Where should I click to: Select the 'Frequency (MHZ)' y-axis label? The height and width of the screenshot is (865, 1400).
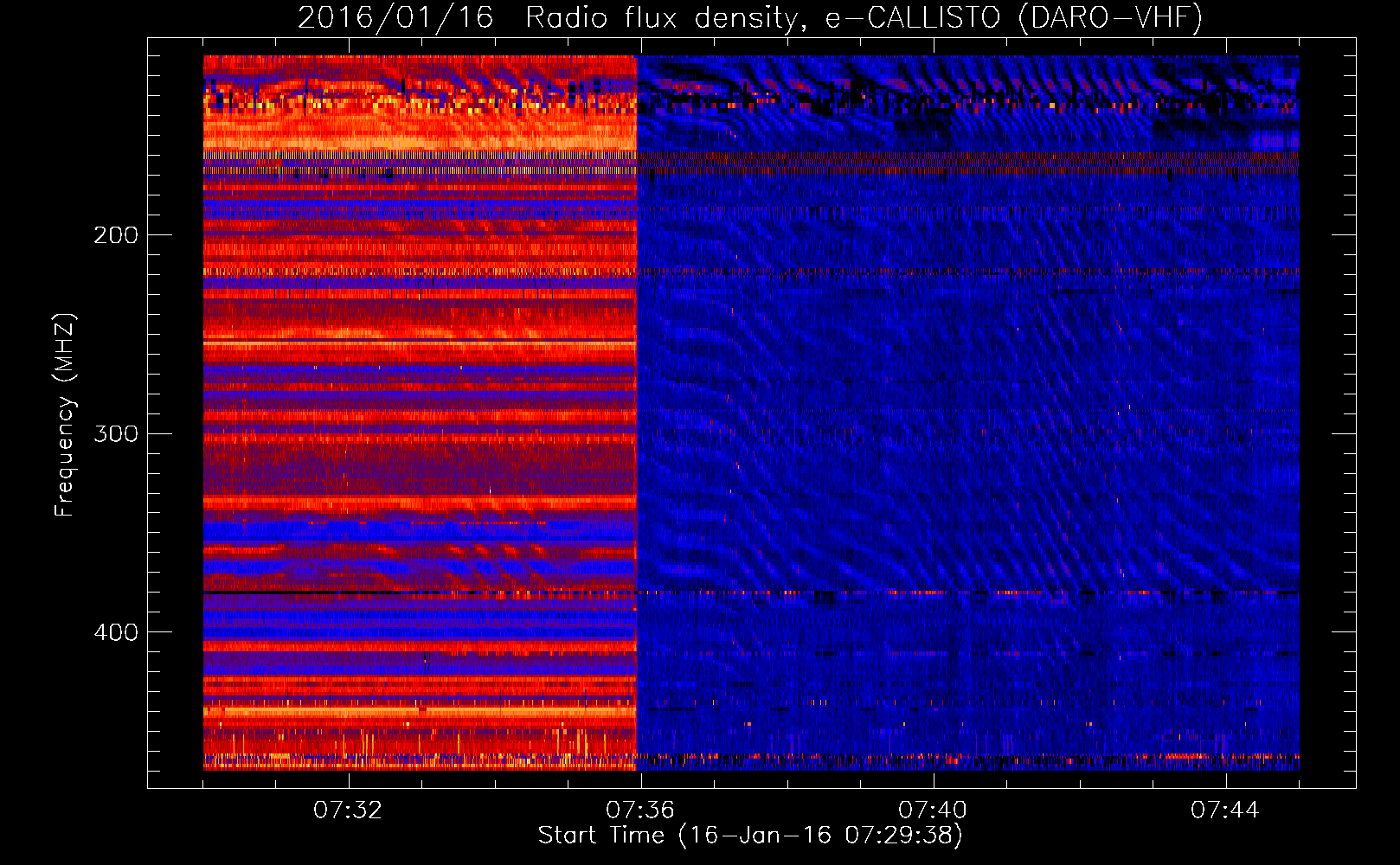65,415
